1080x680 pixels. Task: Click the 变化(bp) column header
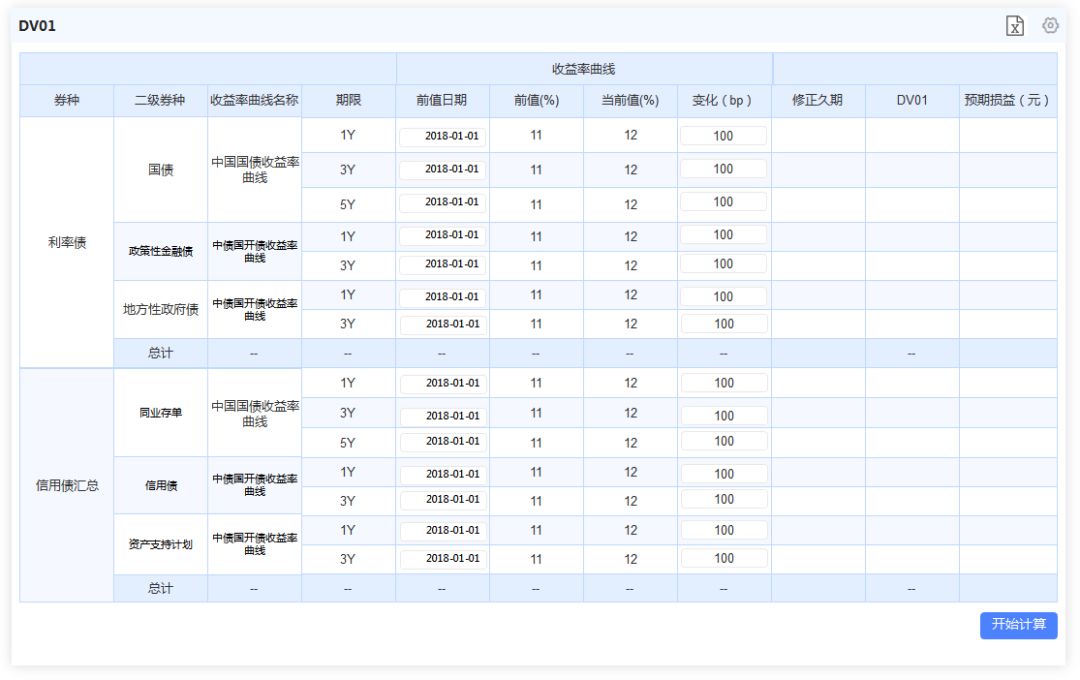(723, 101)
